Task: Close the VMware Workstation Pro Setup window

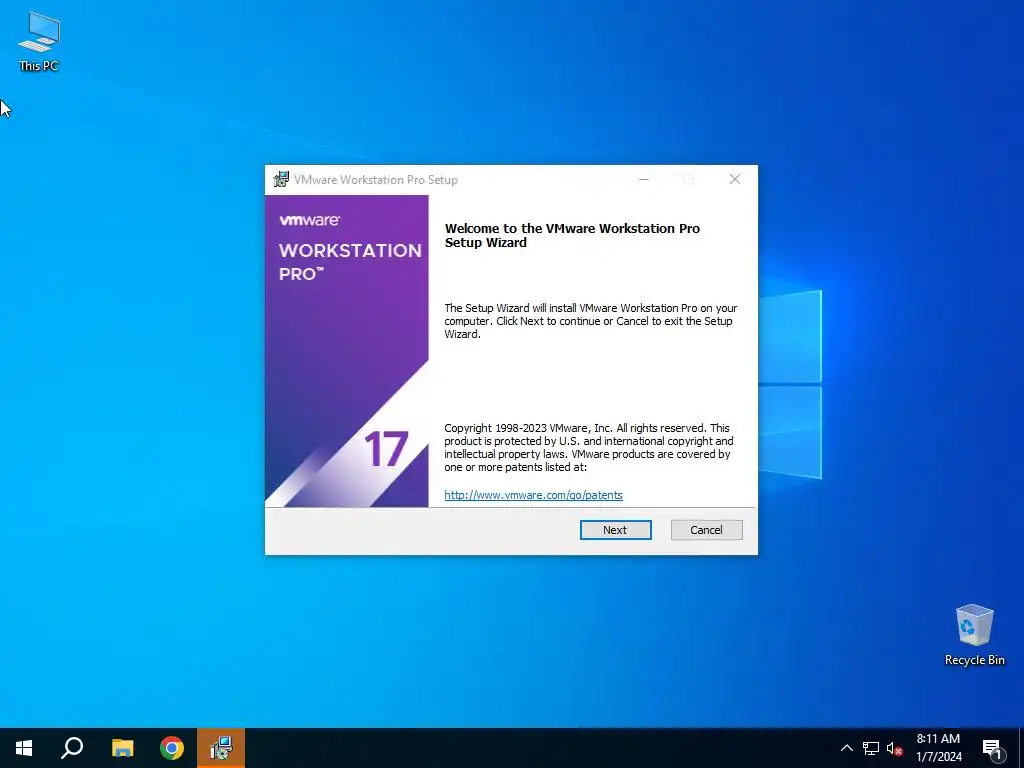Action: 735,180
